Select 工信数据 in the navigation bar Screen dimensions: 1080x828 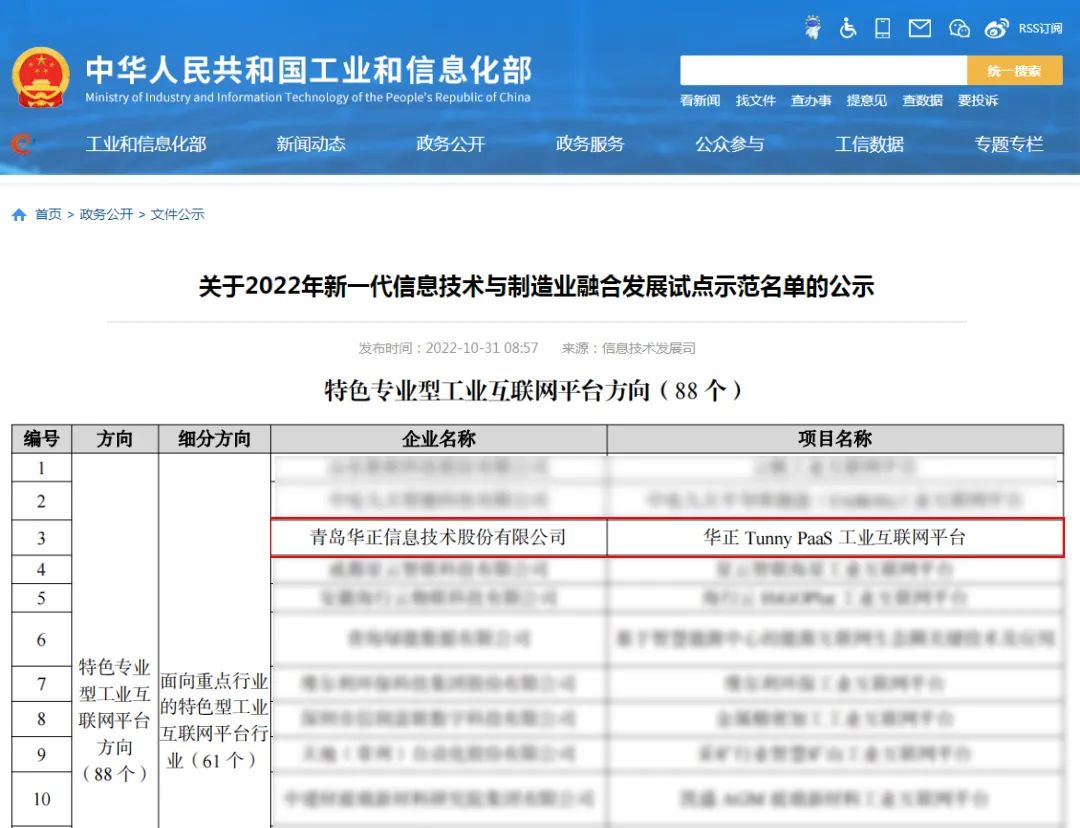click(x=869, y=144)
